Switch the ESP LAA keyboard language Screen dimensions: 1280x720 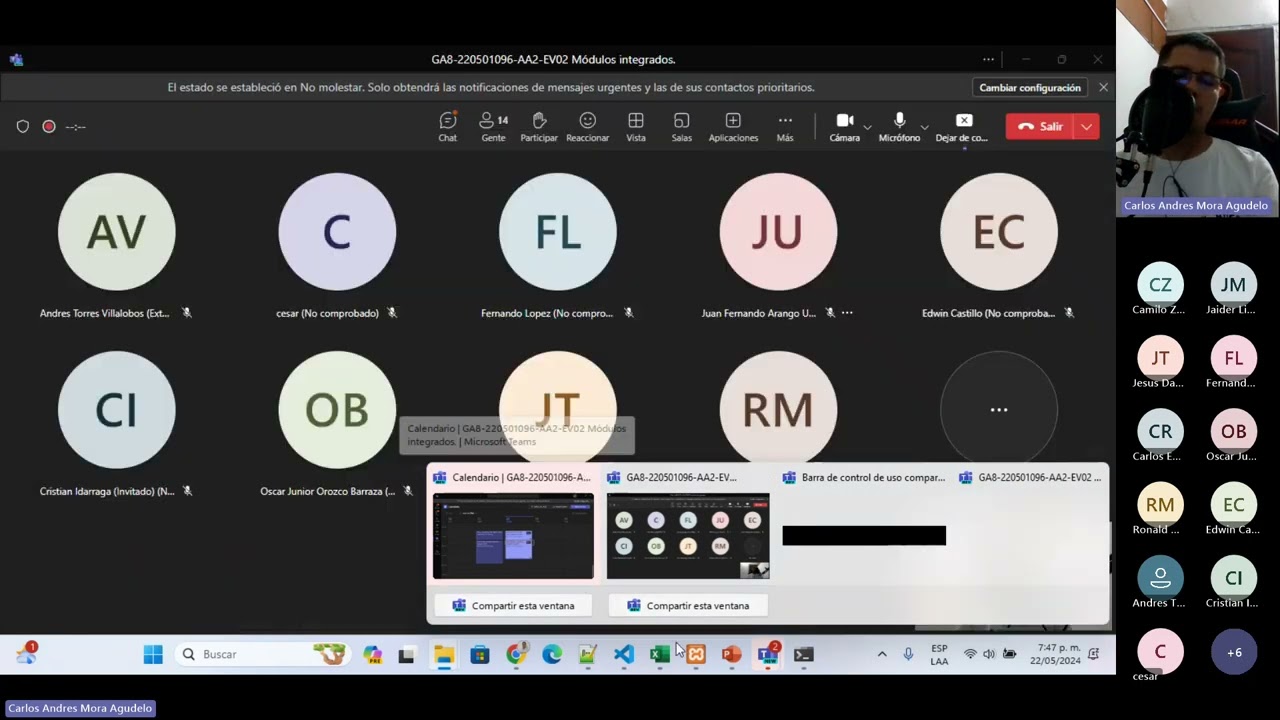pos(939,655)
